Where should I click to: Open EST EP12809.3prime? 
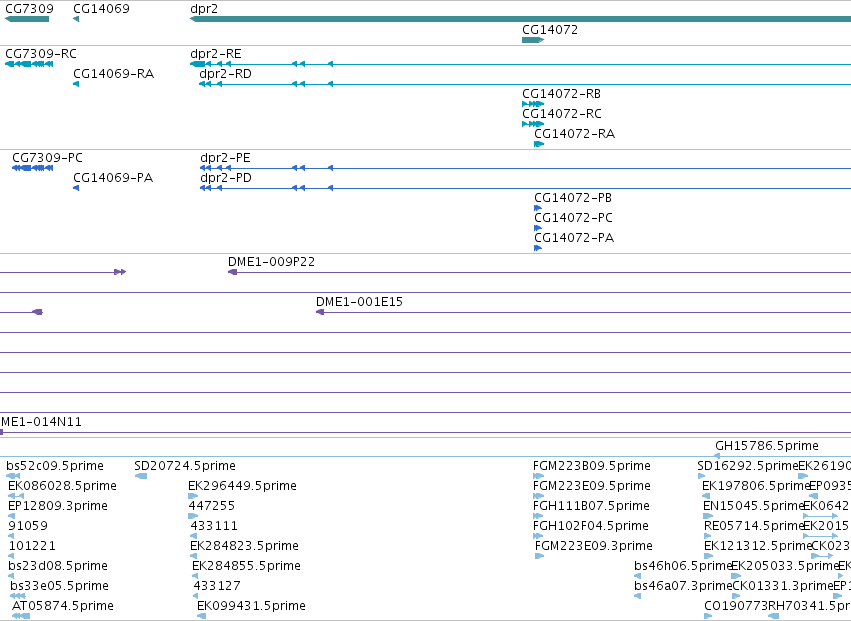click(58, 506)
